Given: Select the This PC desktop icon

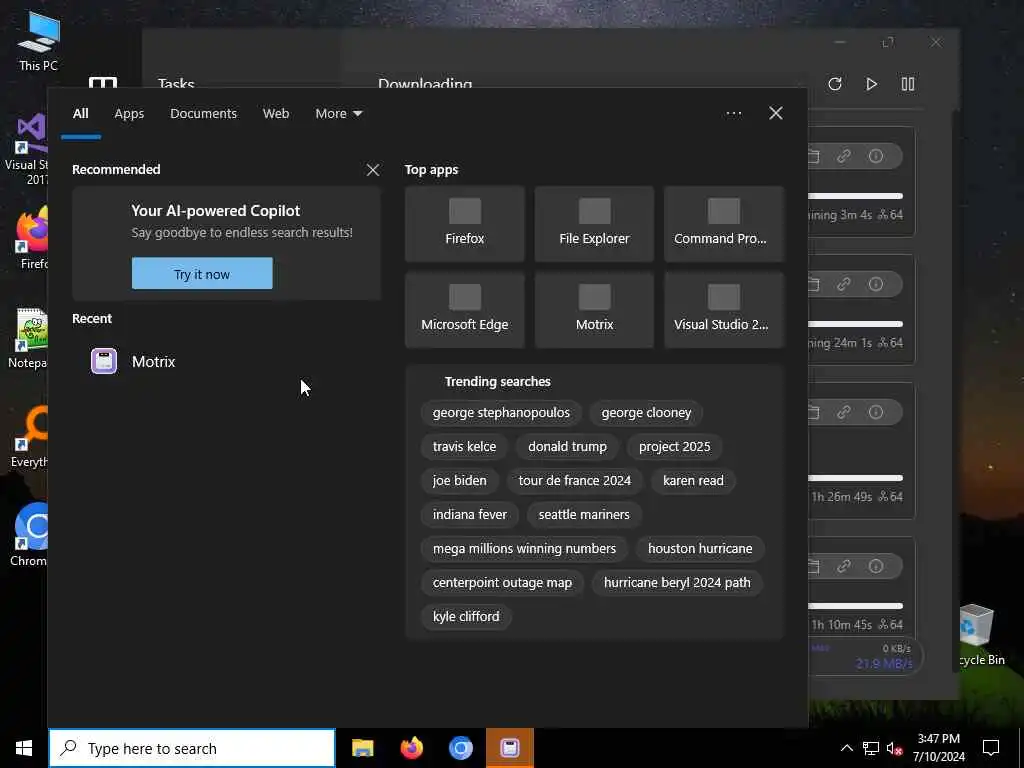Looking at the screenshot, I should coord(38,40).
